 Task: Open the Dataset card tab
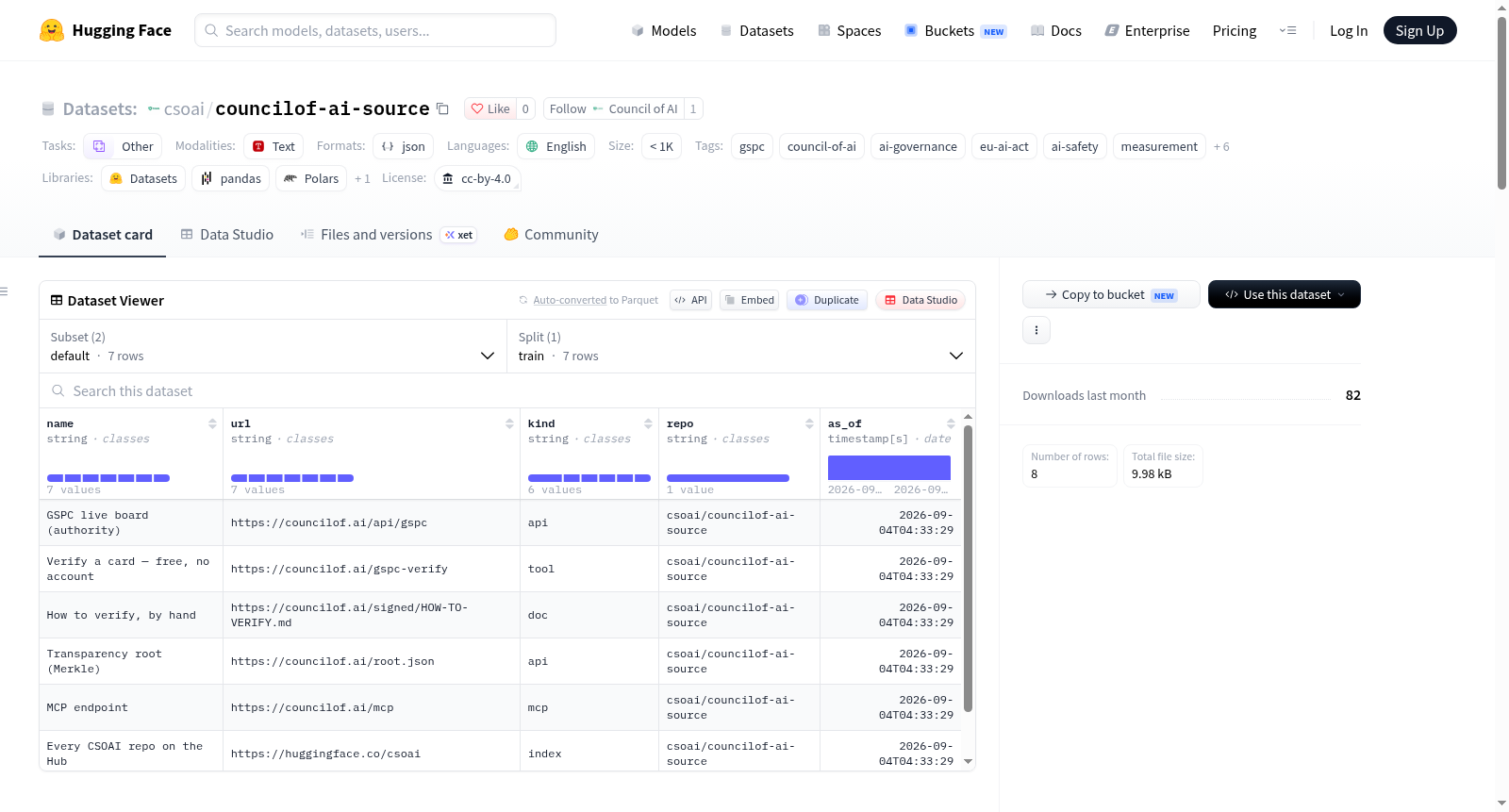103,235
